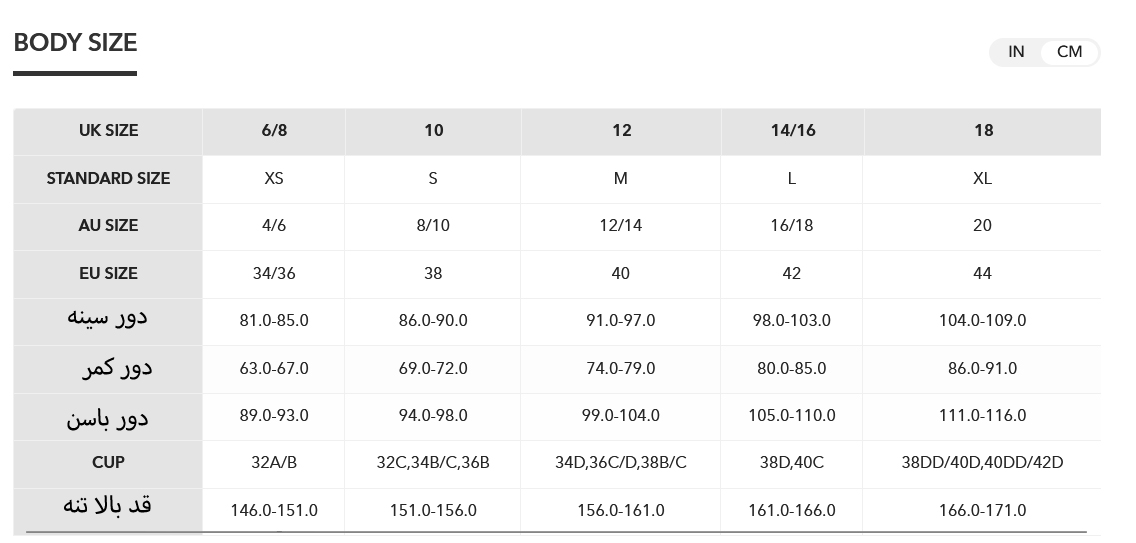The image size is (1136, 543).
Task: Click the STANDARD SIZE row label
Action: tap(108, 178)
